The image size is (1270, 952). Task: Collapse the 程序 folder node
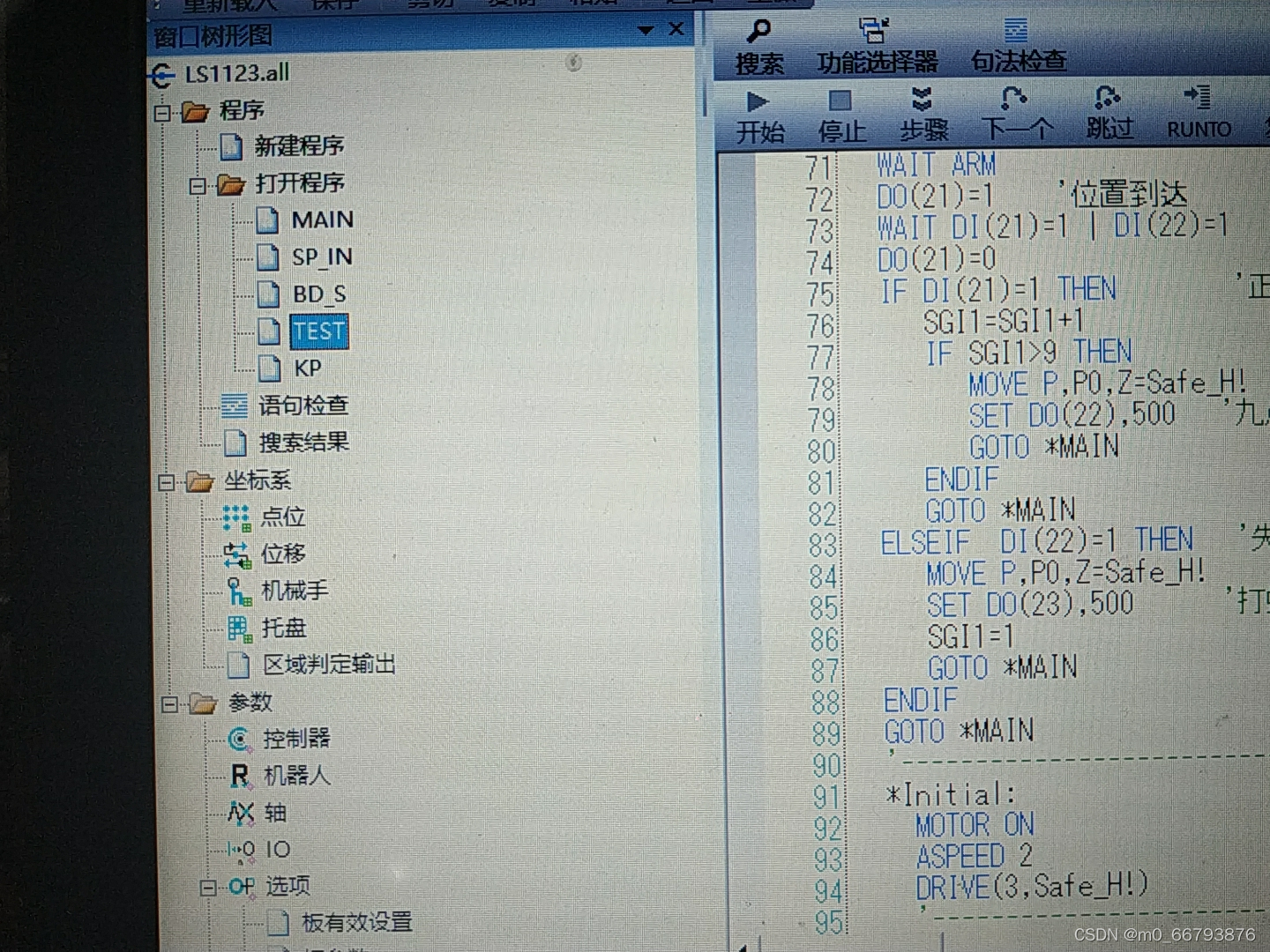click(x=162, y=112)
